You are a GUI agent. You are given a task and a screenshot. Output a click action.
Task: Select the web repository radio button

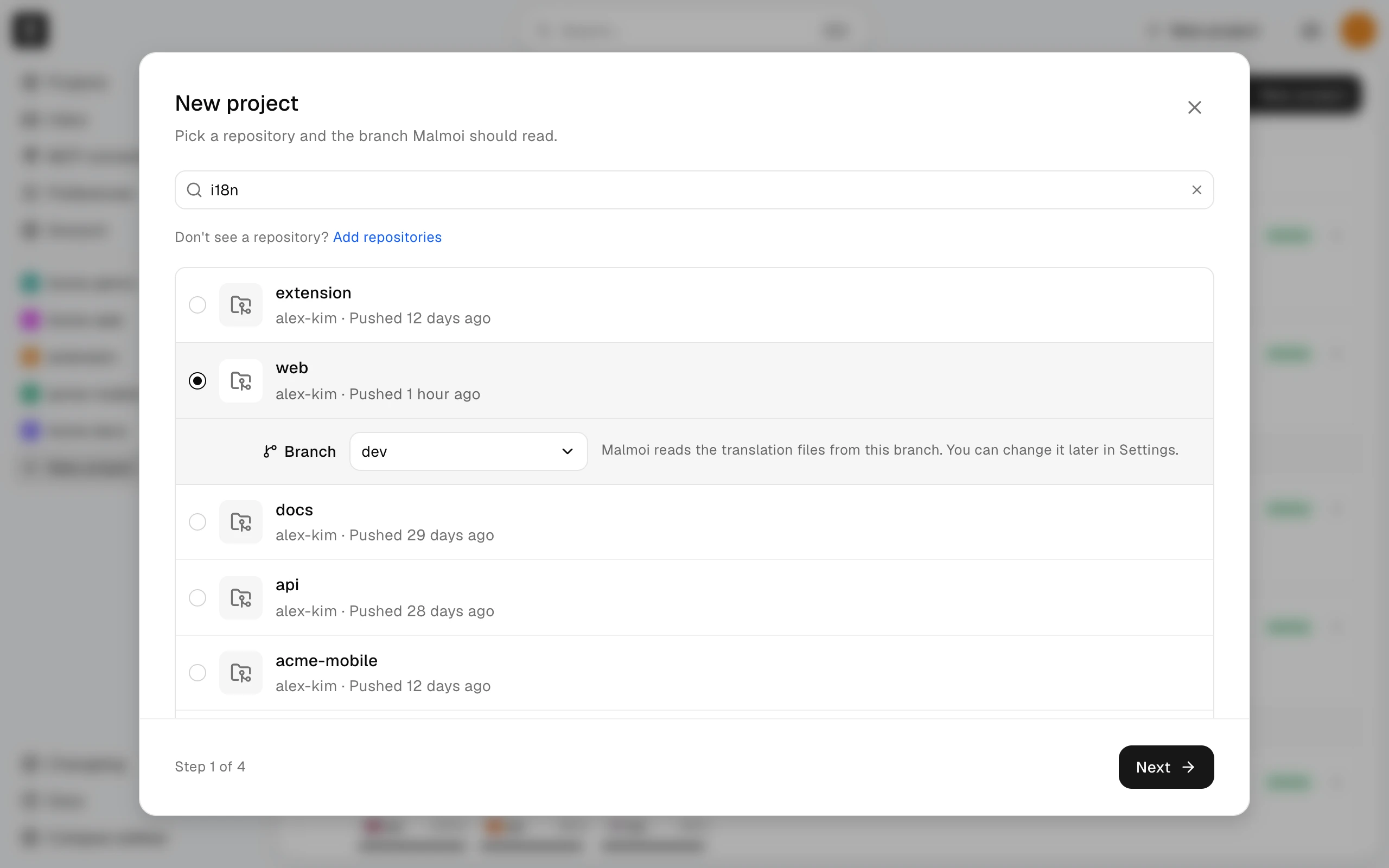click(x=197, y=381)
